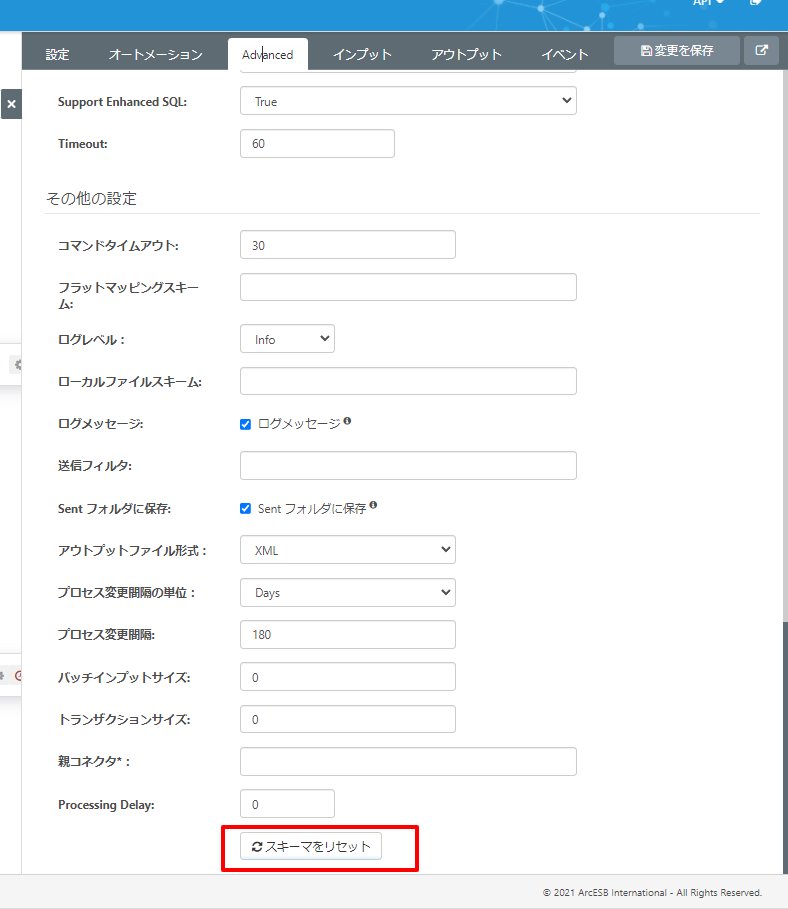Disable the Sent フォルダに保存 option
788x909 pixels.
coord(245,508)
